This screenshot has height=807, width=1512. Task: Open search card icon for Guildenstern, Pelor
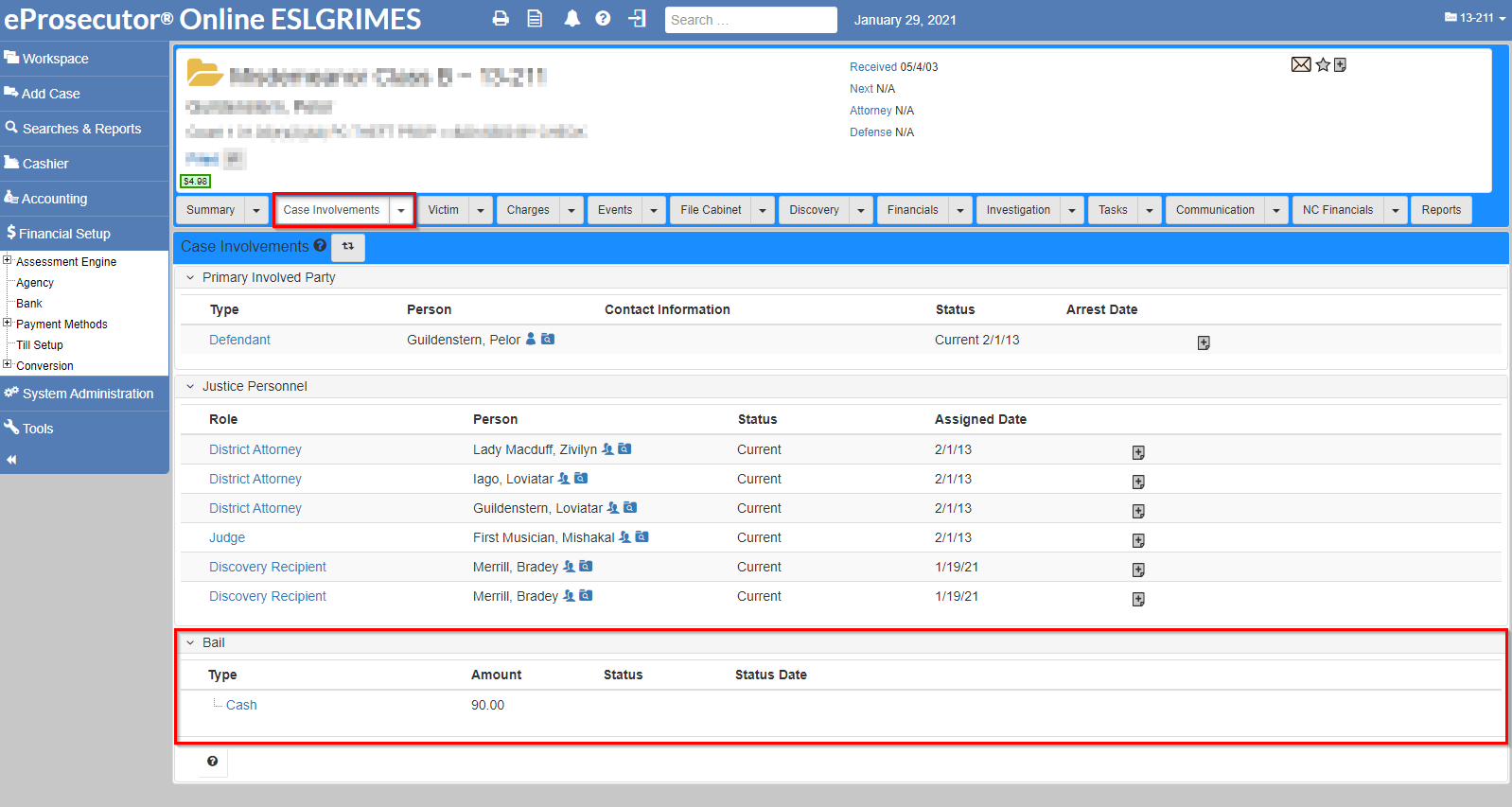click(x=548, y=339)
